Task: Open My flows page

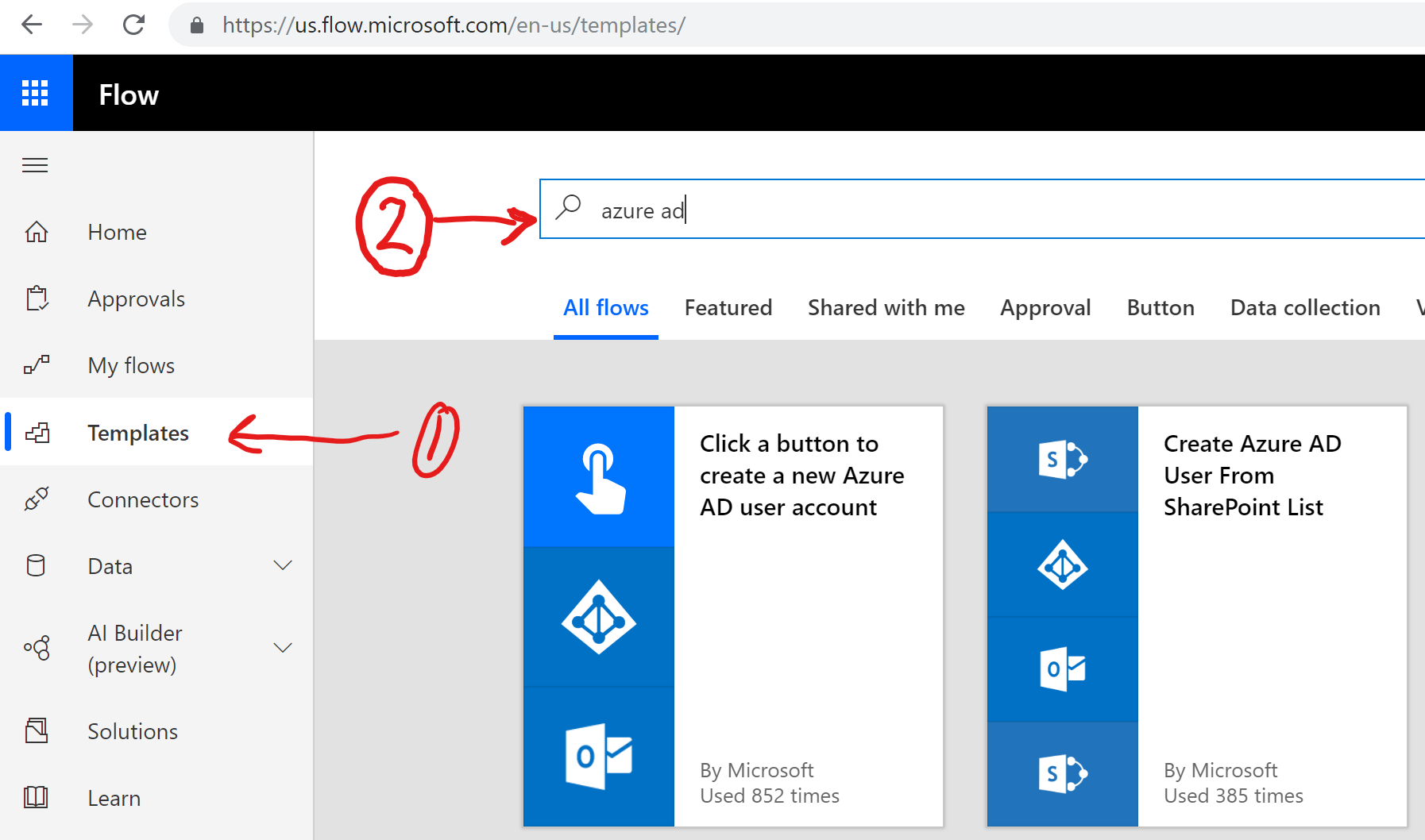Action: [x=131, y=366]
